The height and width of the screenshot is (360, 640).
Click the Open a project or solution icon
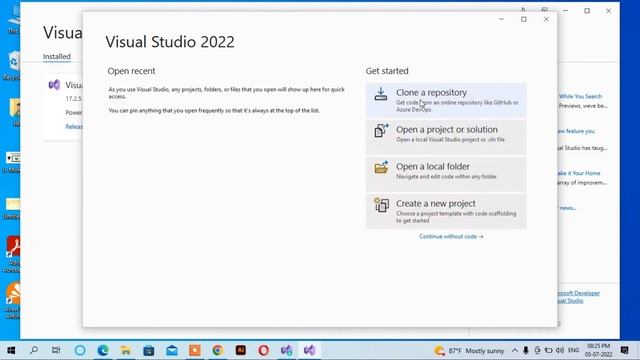[381, 131]
